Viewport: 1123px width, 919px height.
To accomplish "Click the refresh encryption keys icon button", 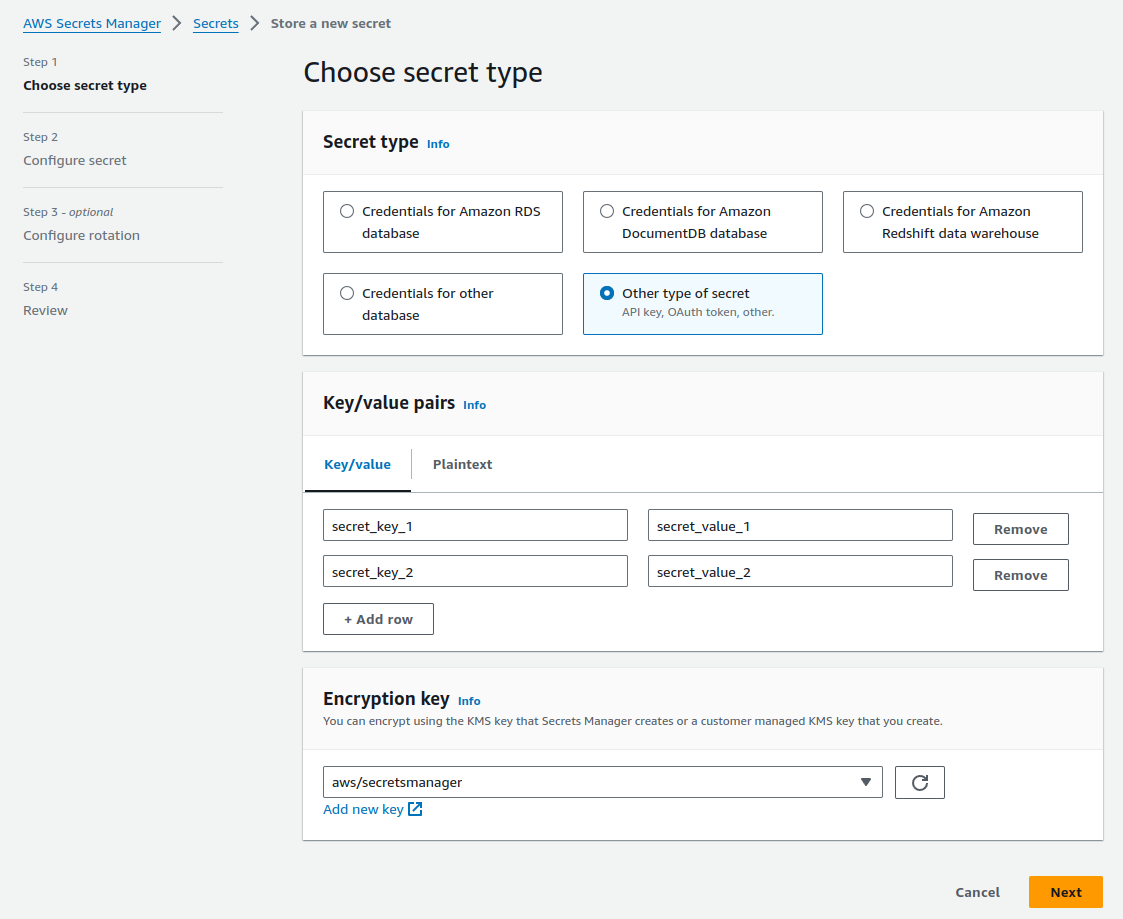I will [x=920, y=782].
